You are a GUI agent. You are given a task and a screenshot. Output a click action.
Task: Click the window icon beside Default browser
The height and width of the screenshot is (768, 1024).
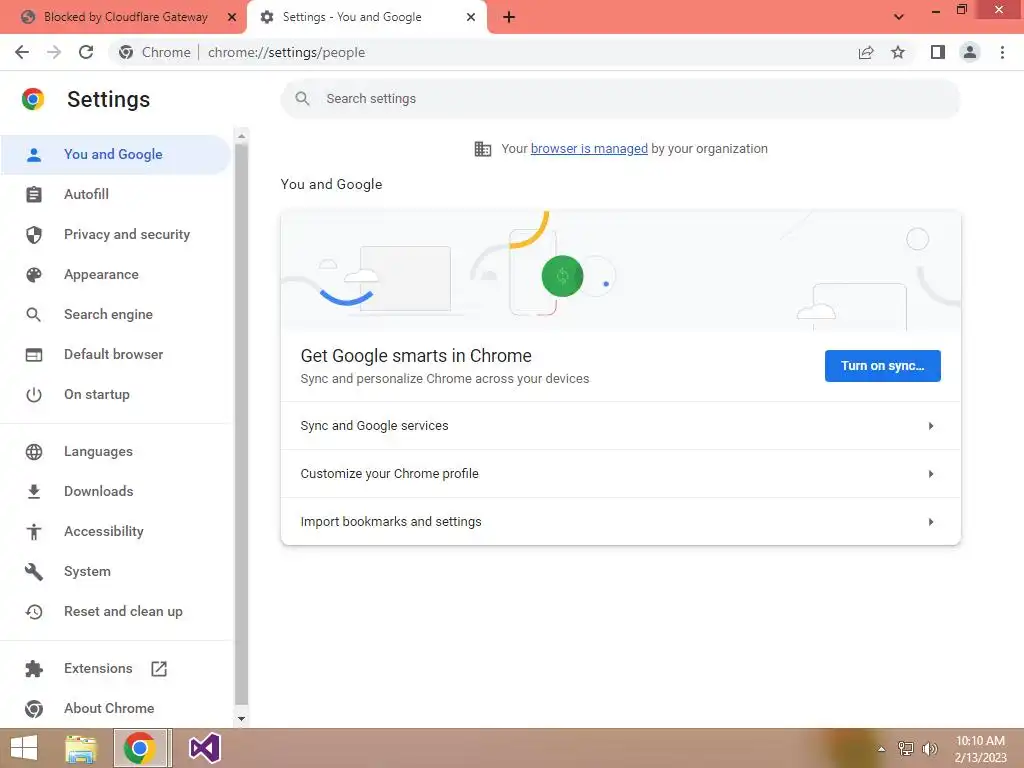tap(34, 355)
